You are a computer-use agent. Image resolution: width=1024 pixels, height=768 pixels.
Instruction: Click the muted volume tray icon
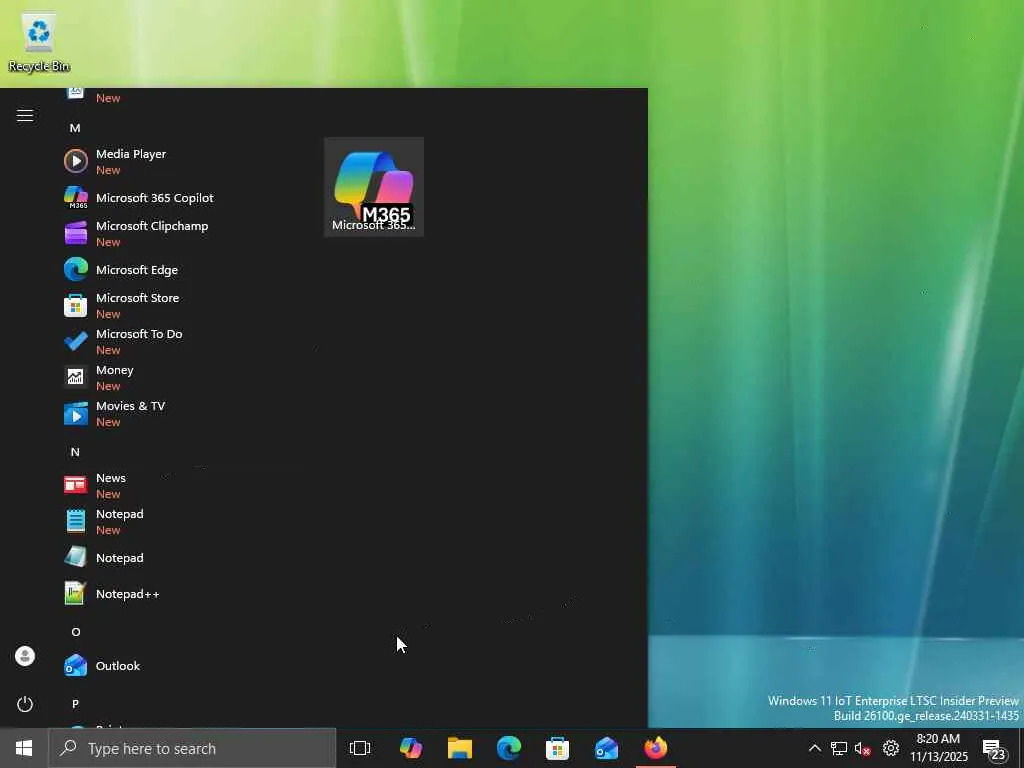click(863, 748)
